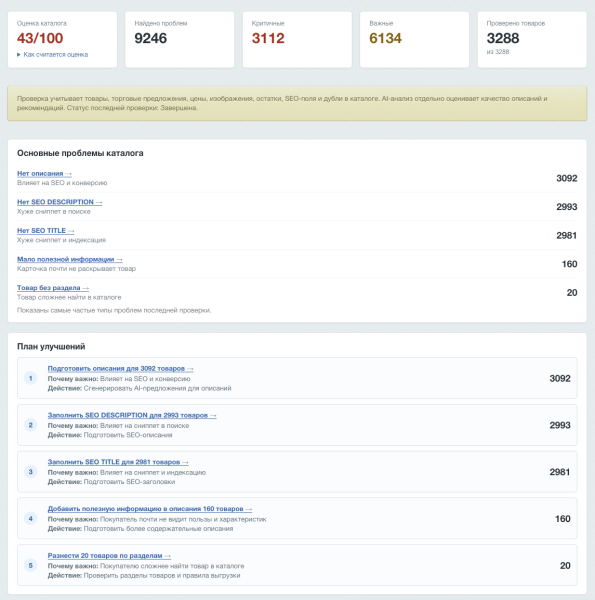Click 'Заполнить SEO DESCRIPTION для 2993 товаров' link
The width and height of the screenshot is (595, 600).
(x=132, y=415)
